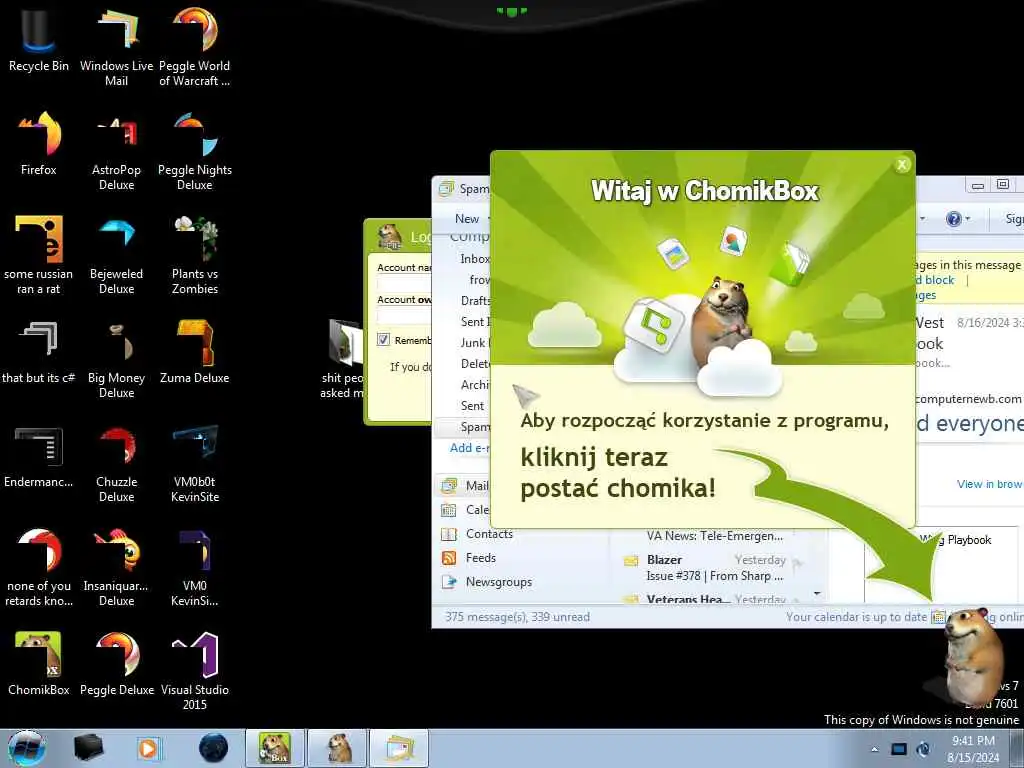Show hidden system tray icons
Viewport: 1024px width, 768px height.
(874, 749)
